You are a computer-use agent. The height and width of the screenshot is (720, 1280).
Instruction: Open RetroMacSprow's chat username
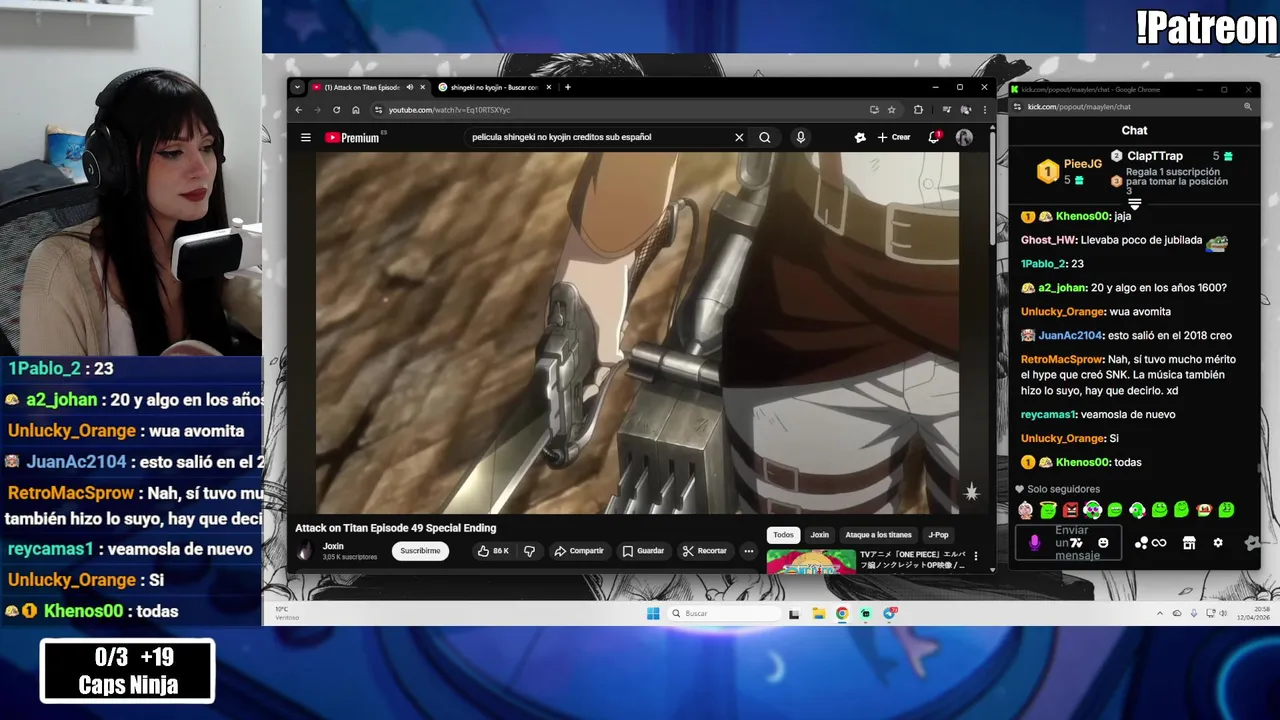1061,359
